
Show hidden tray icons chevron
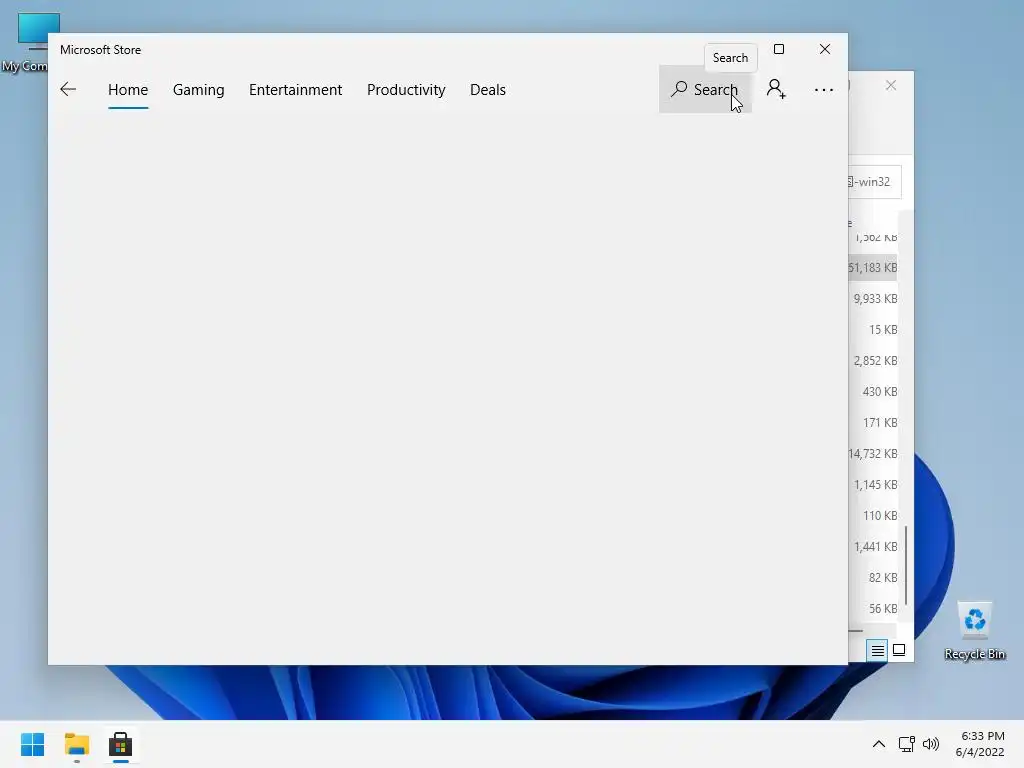(x=879, y=744)
